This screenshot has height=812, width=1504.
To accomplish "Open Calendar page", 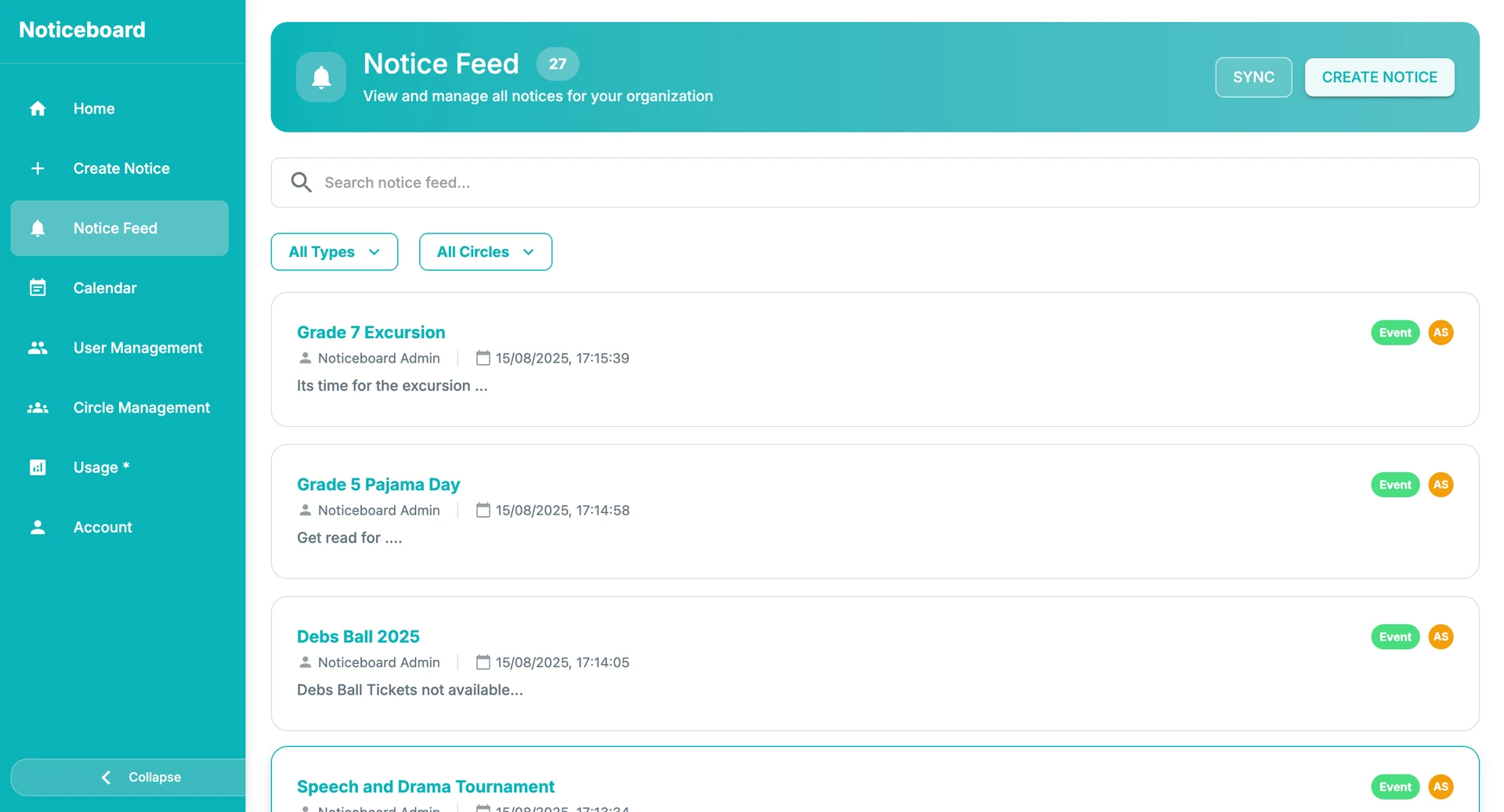I will [x=119, y=288].
